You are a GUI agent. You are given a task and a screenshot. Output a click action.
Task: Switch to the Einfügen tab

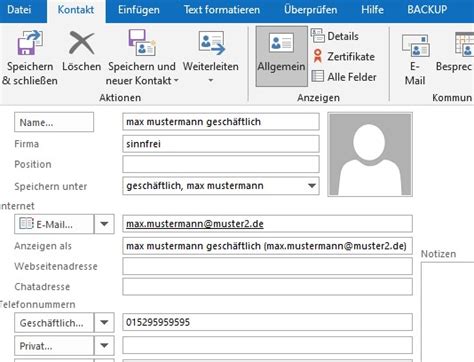(x=139, y=10)
